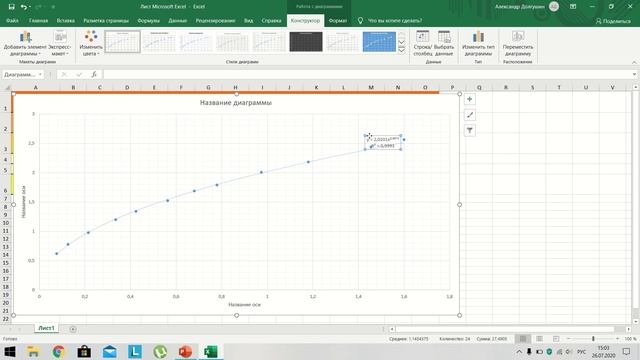Open ribbon display options
Viewport: 640px width, 360px height.
click(573, 7)
